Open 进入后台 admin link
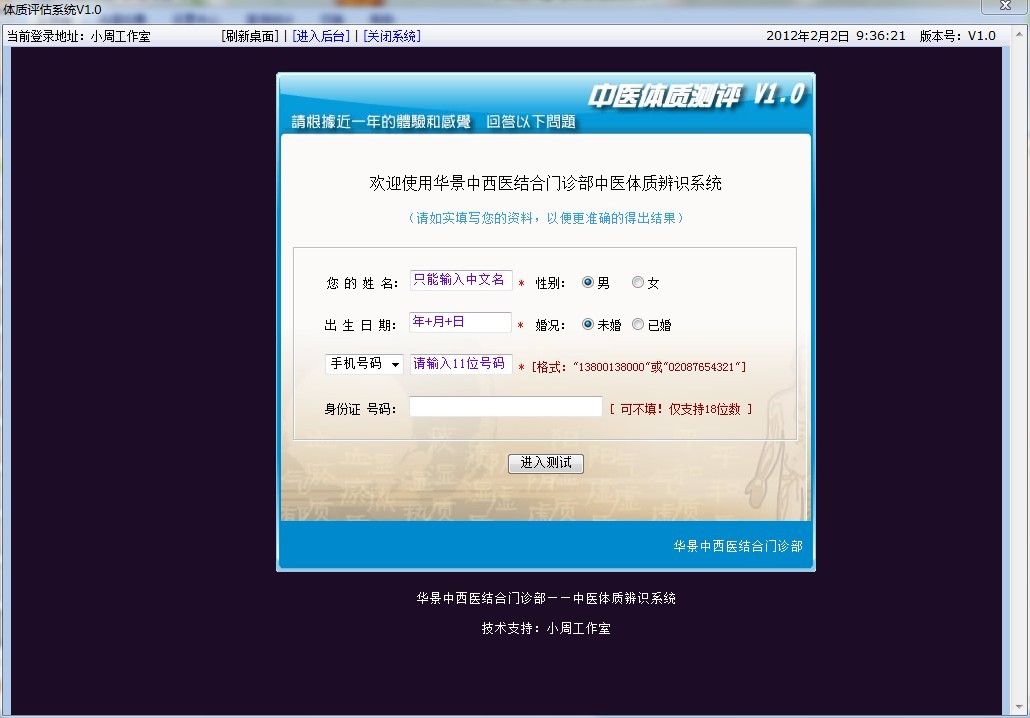The height and width of the screenshot is (718, 1030). pyautogui.click(x=321, y=36)
